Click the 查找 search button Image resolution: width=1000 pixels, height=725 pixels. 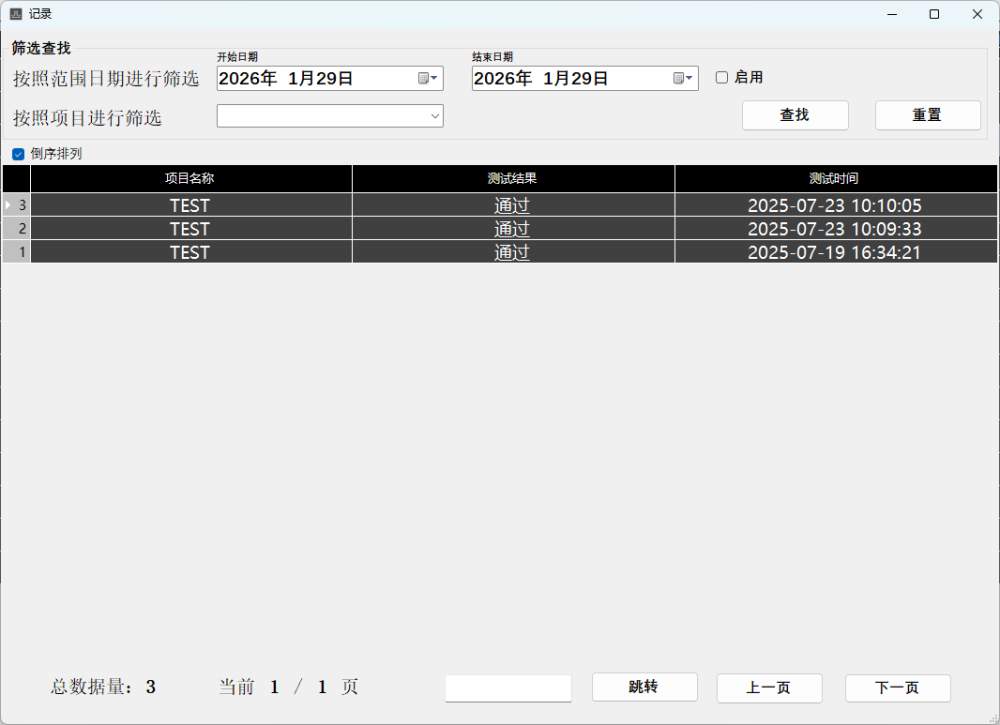click(795, 115)
